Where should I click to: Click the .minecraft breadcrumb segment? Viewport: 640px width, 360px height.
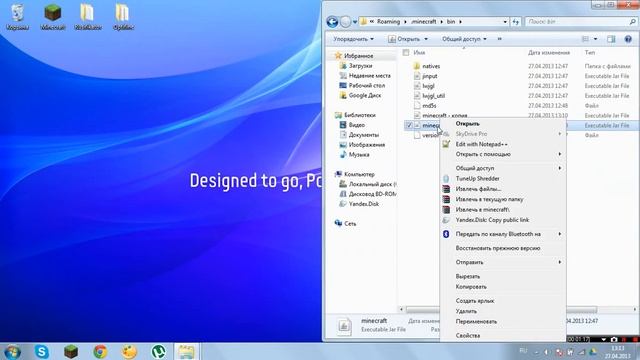coord(424,22)
